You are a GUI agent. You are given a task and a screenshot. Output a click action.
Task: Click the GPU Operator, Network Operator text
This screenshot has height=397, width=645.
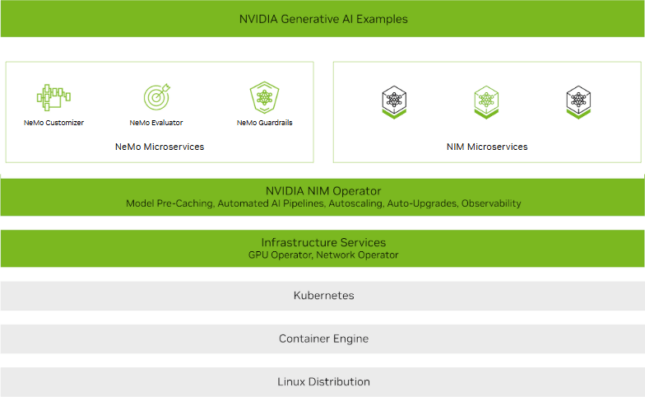[323, 255]
